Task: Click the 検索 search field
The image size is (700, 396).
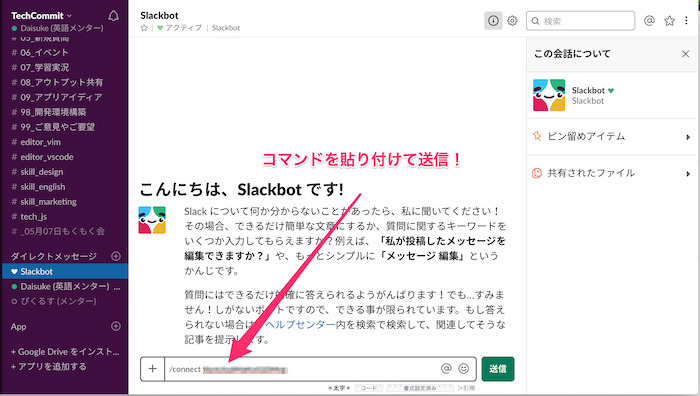Action: click(580, 21)
